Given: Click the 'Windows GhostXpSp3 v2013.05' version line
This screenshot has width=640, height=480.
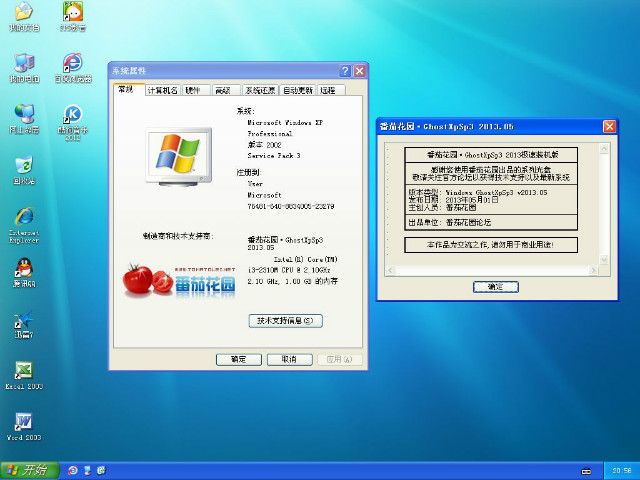Looking at the screenshot, I should coord(496,192).
